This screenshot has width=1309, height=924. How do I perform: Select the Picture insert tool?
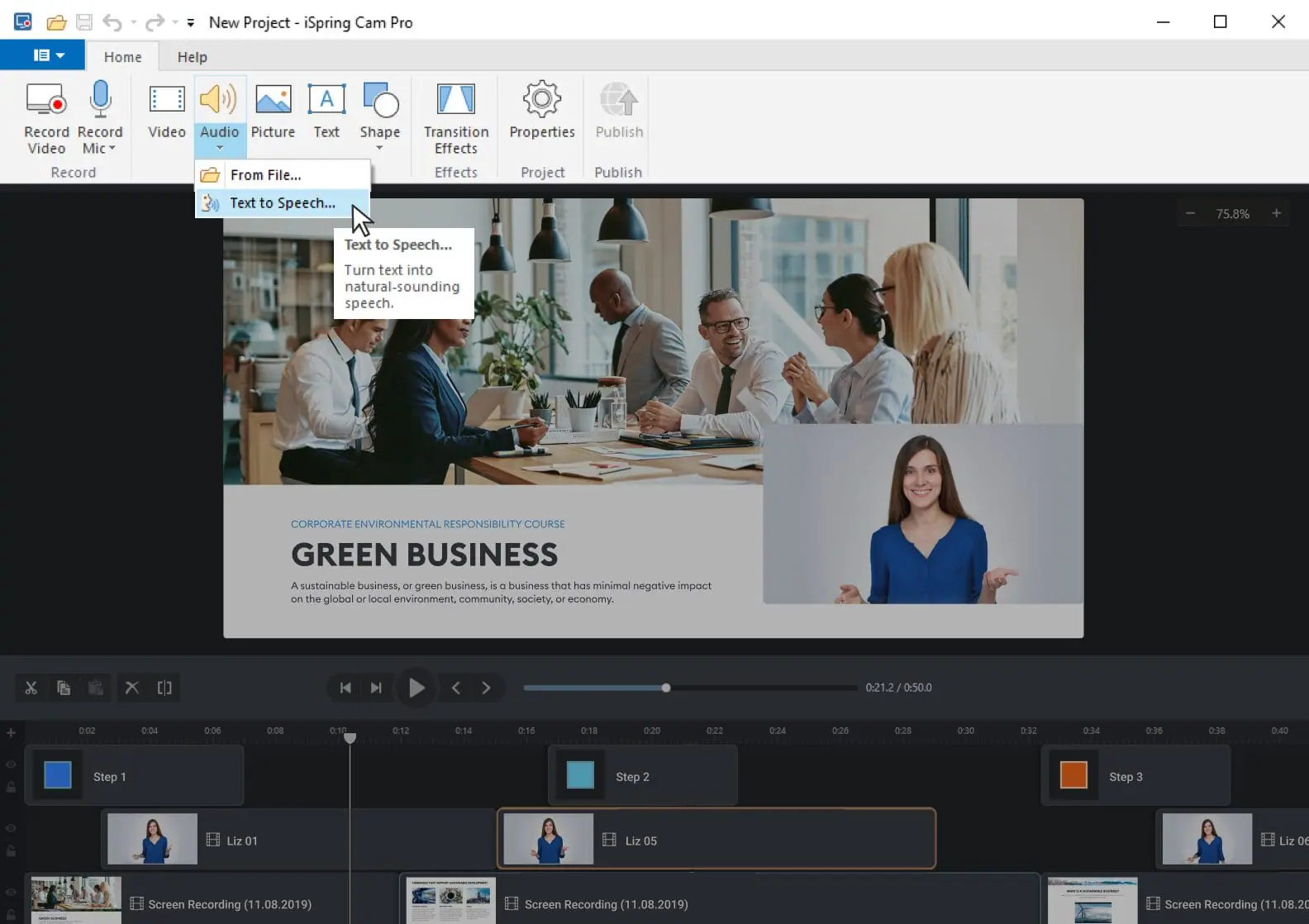click(x=273, y=100)
